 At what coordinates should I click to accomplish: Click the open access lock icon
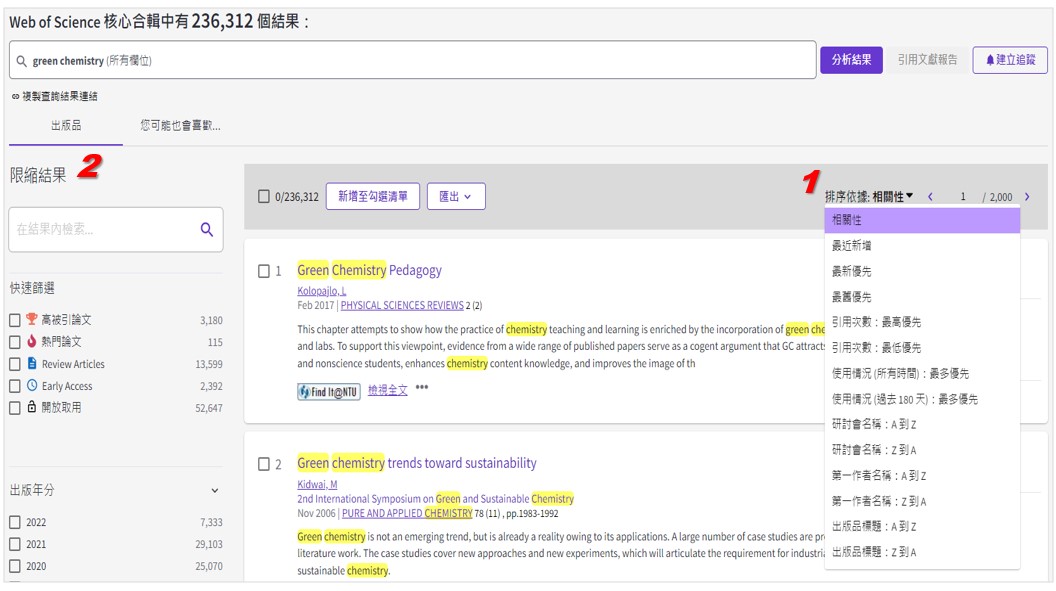pyautogui.click(x=32, y=407)
